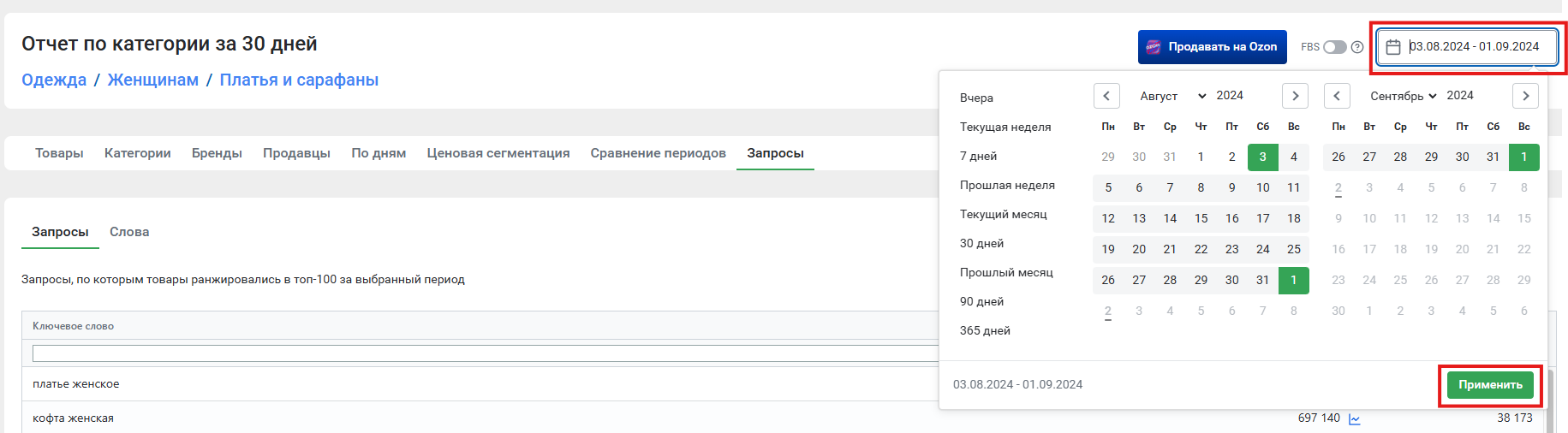This screenshot has width=1568, height=433.
Task: Open the Август month dropdown
Action: click(x=1172, y=96)
